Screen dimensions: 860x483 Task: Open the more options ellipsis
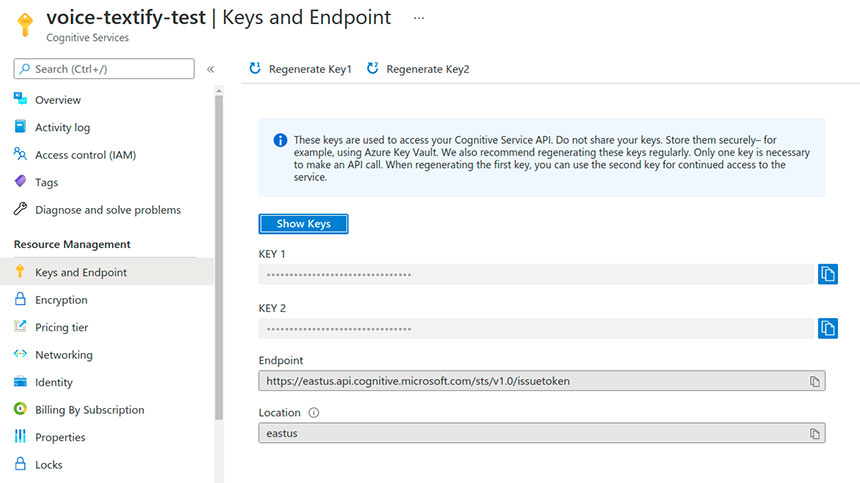tap(418, 18)
